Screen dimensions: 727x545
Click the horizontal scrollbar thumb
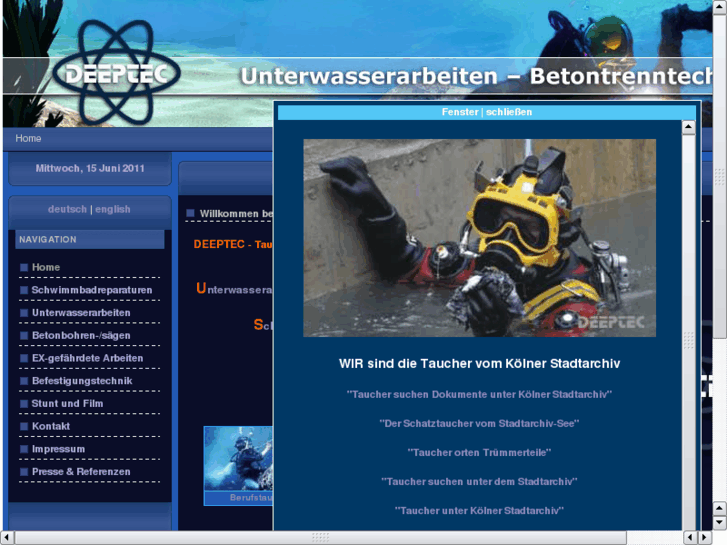point(320,538)
